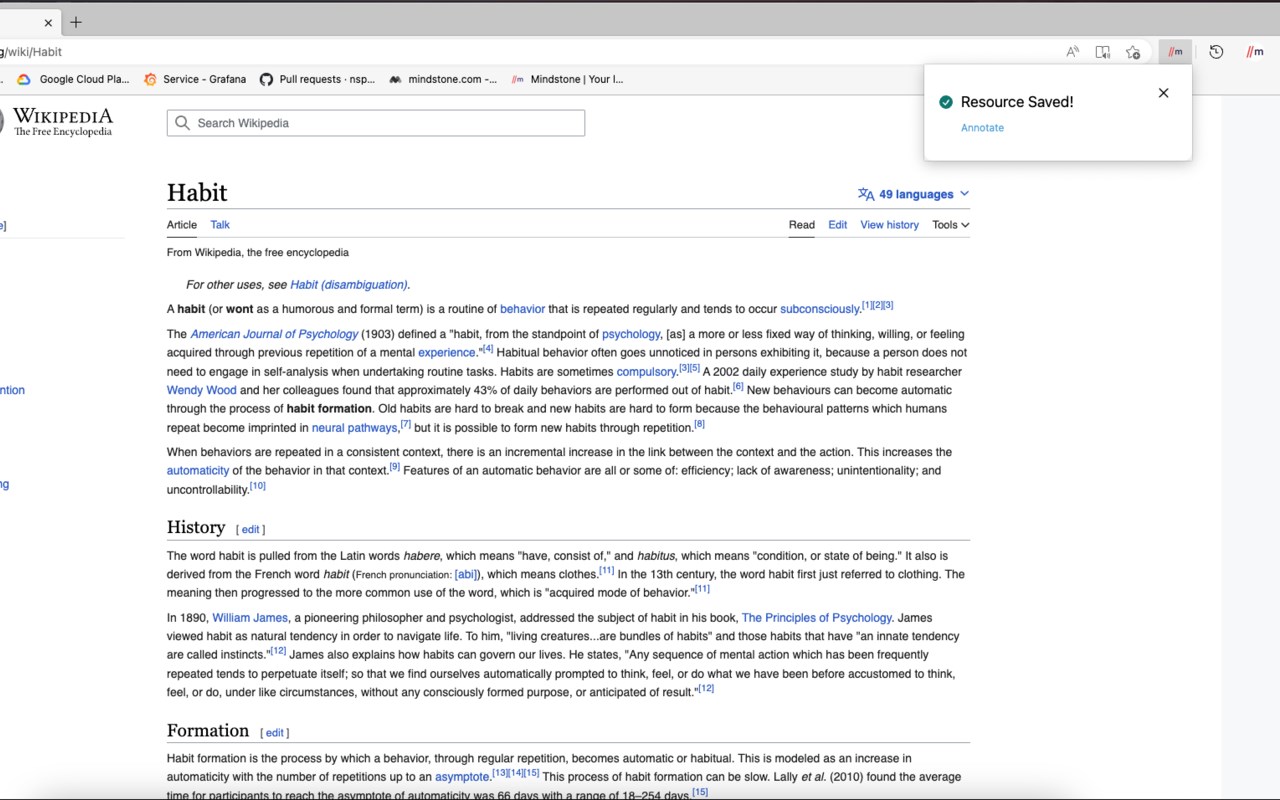The width and height of the screenshot is (1280, 800).
Task: Switch to the Talk tab
Action: pos(220,225)
